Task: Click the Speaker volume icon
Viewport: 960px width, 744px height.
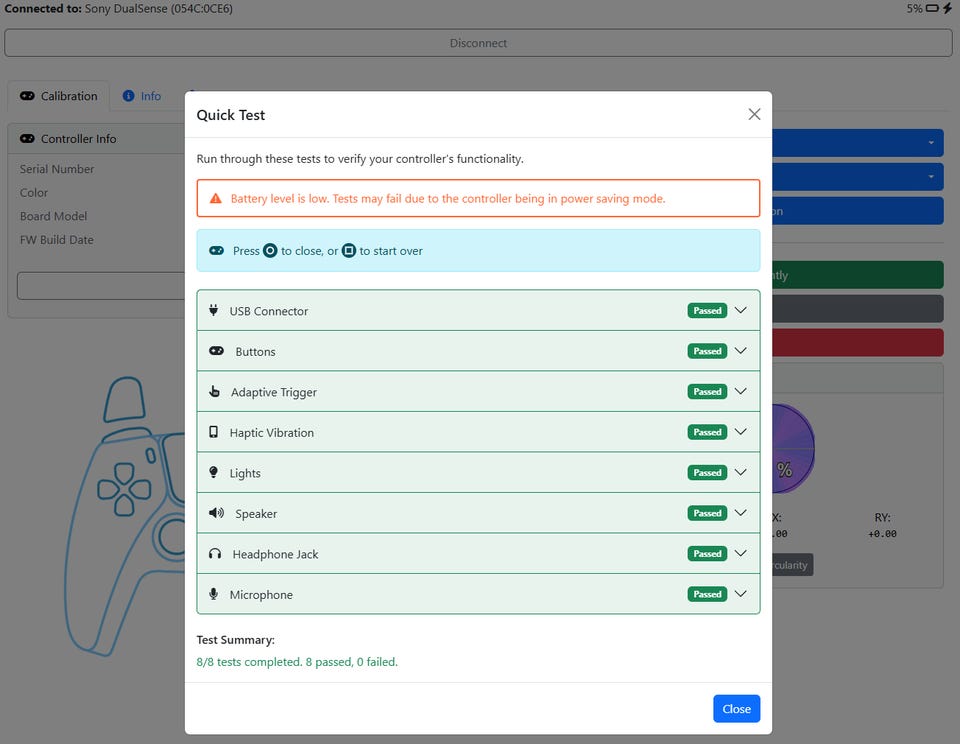Action: pos(216,513)
